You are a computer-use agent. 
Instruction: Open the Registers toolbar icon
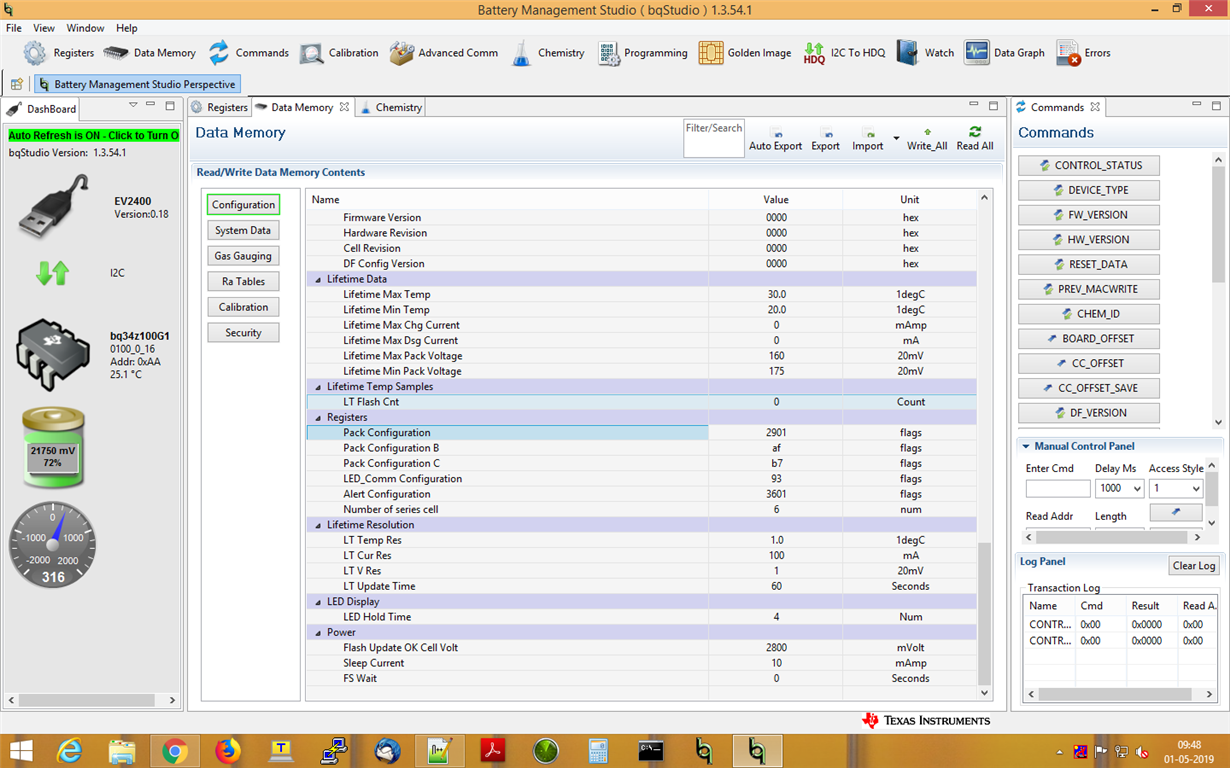(x=35, y=53)
